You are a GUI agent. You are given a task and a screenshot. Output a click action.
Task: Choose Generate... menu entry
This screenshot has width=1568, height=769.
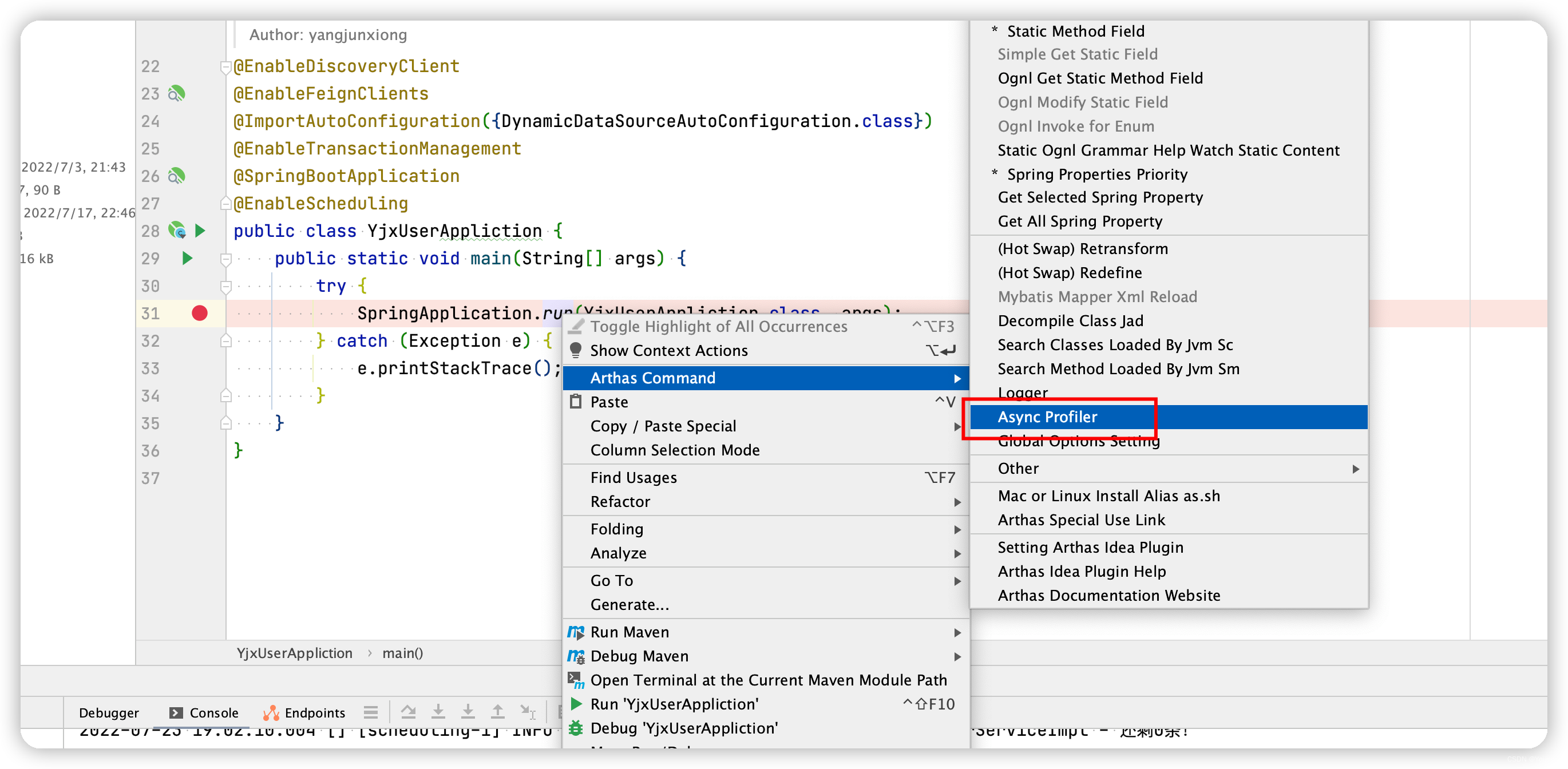coord(766,605)
